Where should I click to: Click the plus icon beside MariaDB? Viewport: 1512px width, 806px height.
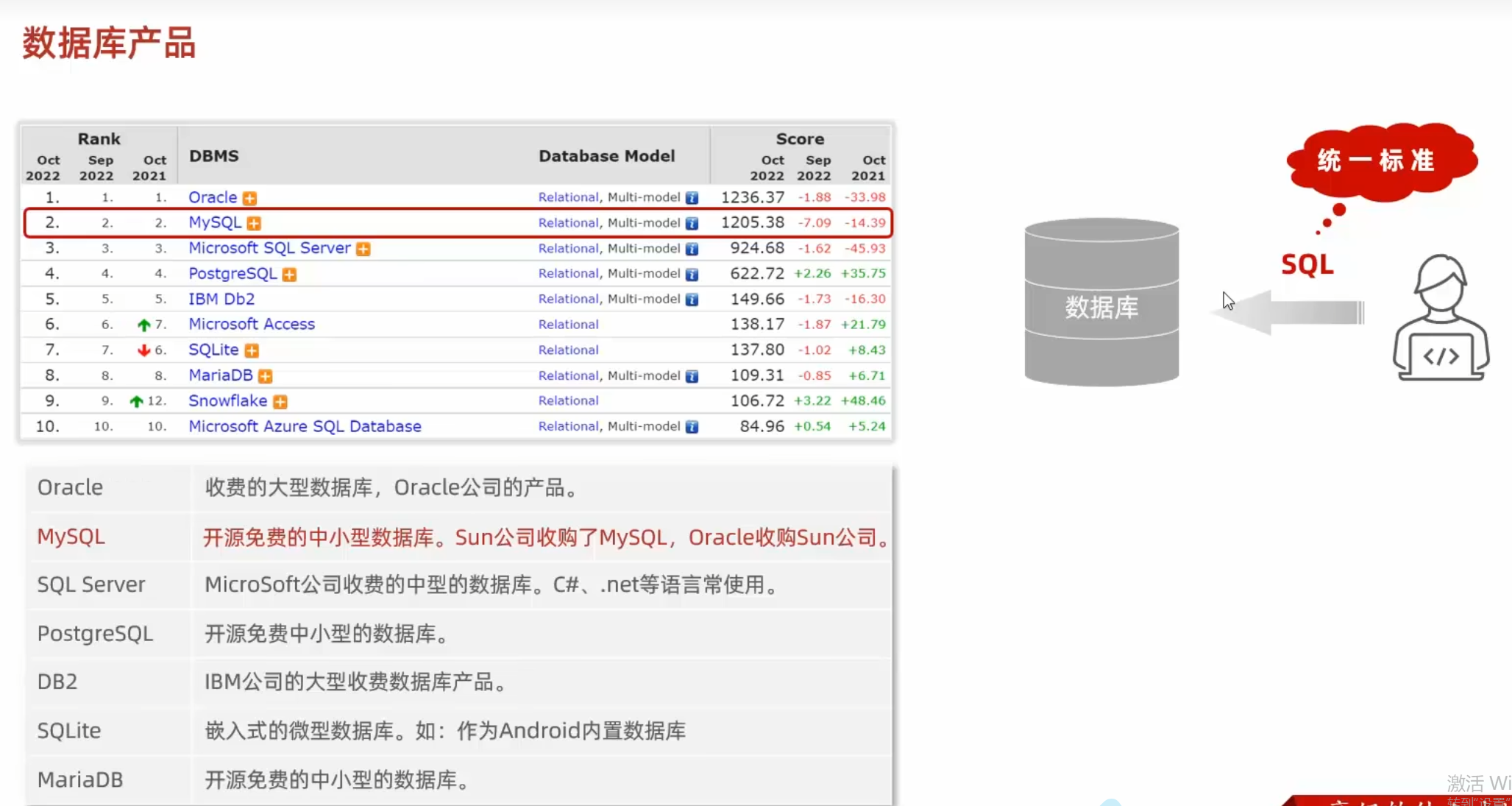[x=266, y=376]
